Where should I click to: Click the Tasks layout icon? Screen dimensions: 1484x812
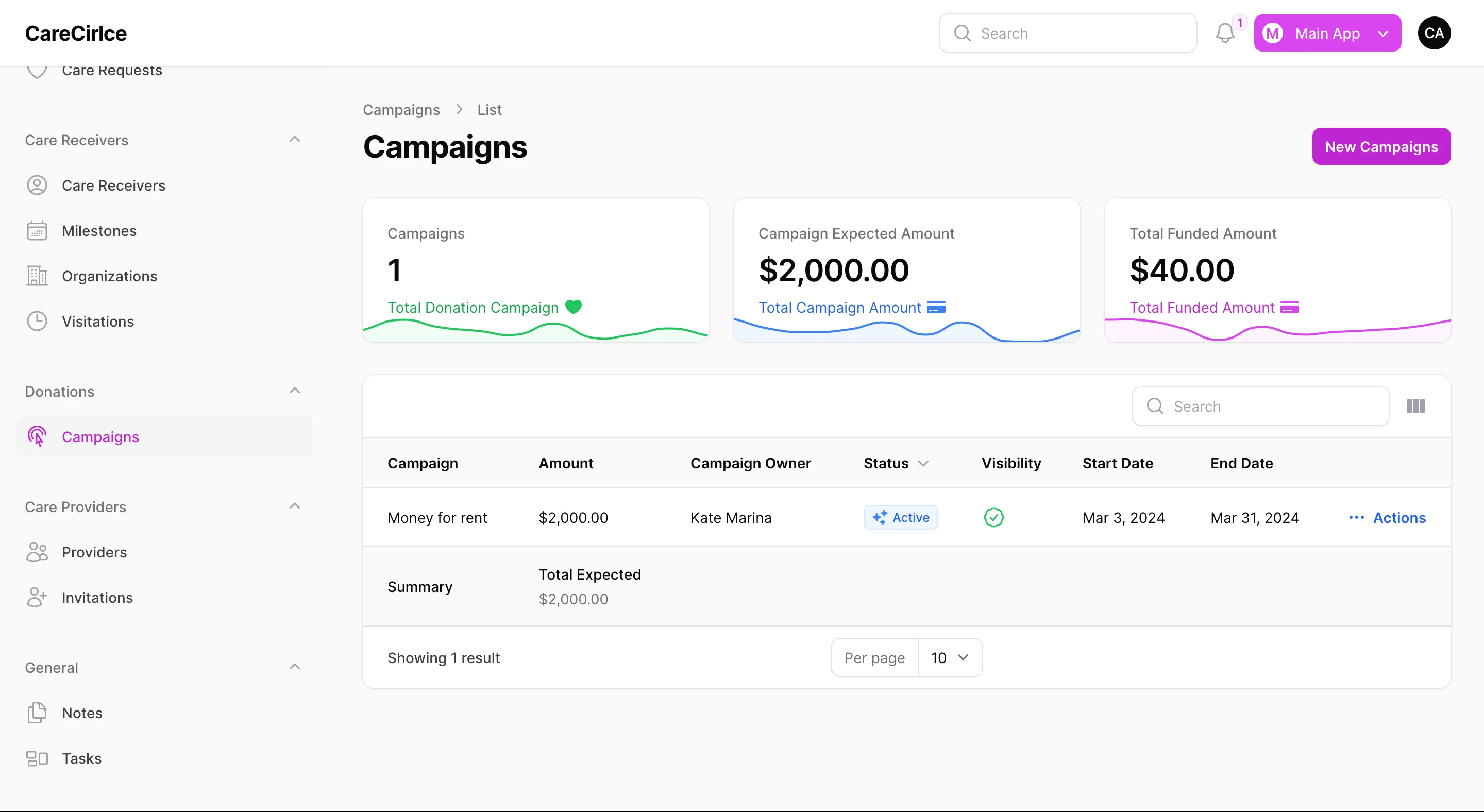click(x=37, y=758)
